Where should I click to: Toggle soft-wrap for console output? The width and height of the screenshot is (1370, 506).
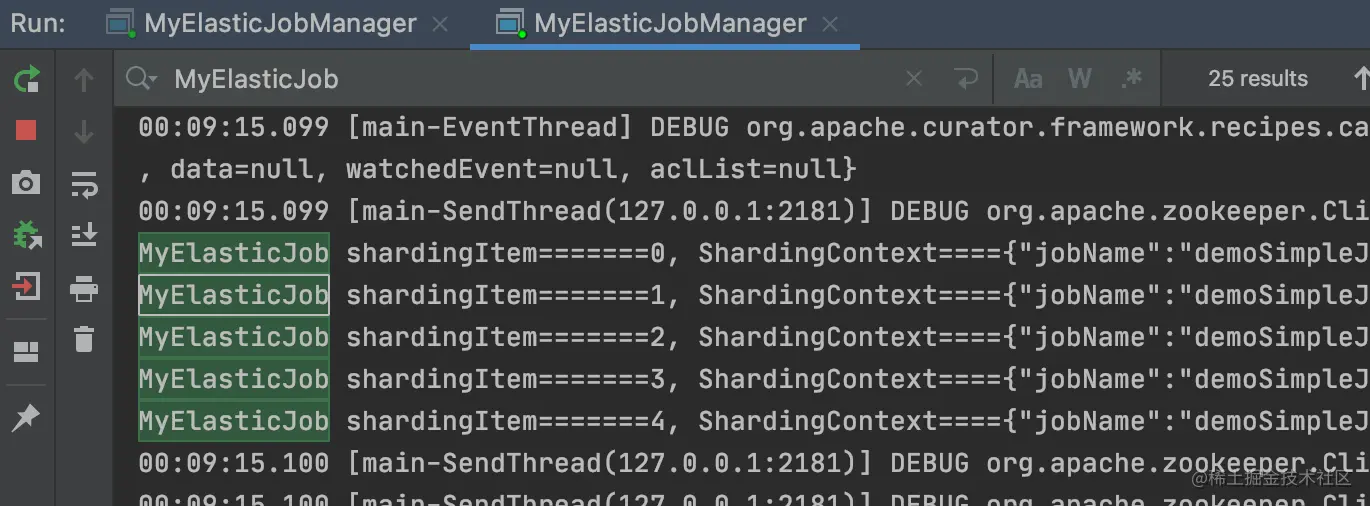[x=84, y=184]
